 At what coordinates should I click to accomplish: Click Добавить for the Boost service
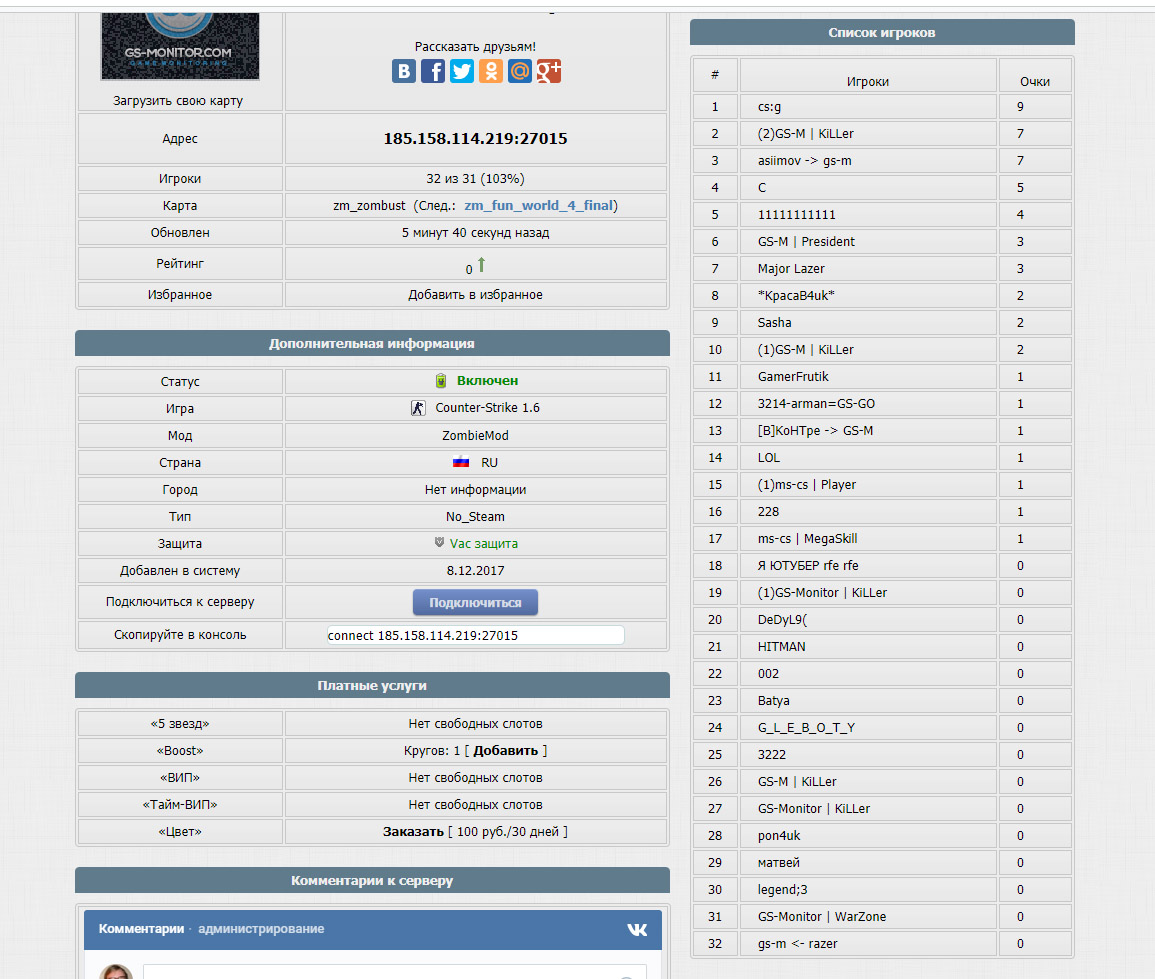click(x=505, y=751)
